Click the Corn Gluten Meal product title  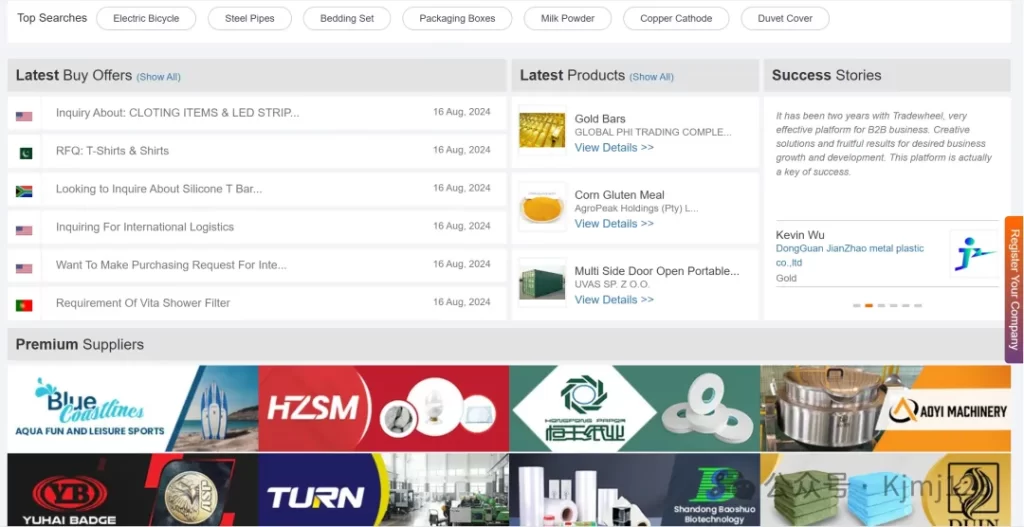pyautogui.click(x=619, y=195)
